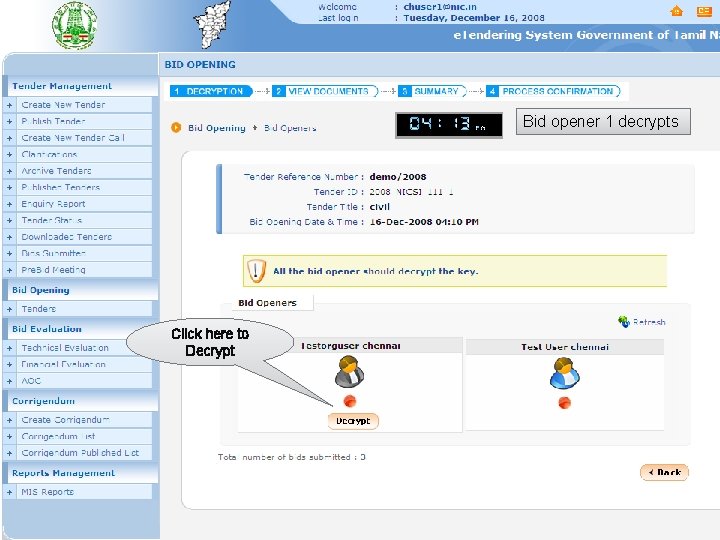This screenshot has height=540, width=720.
Task: Click the Refresh icon in Bid Openers
Action: pos(624,321)
